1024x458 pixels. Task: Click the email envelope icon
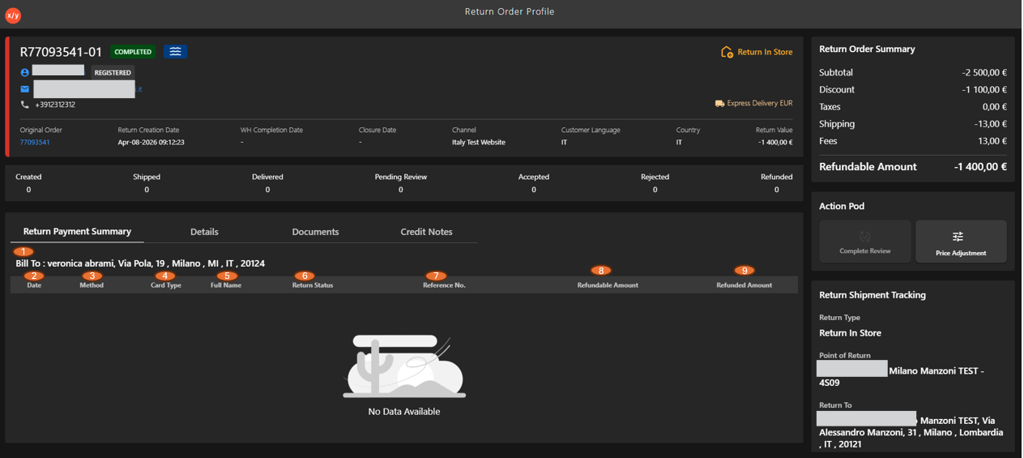(25, 89)
